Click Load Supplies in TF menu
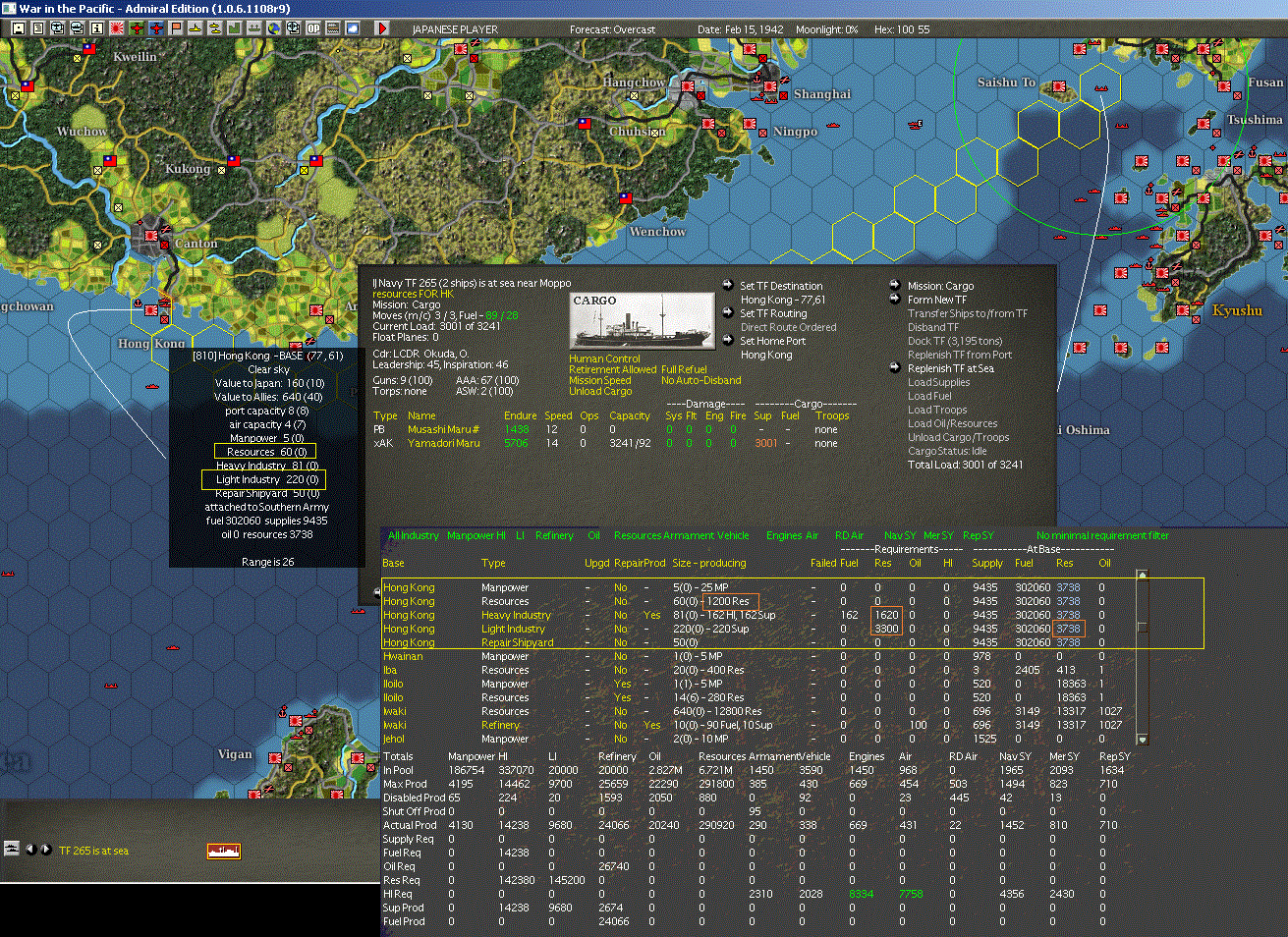 938,382
